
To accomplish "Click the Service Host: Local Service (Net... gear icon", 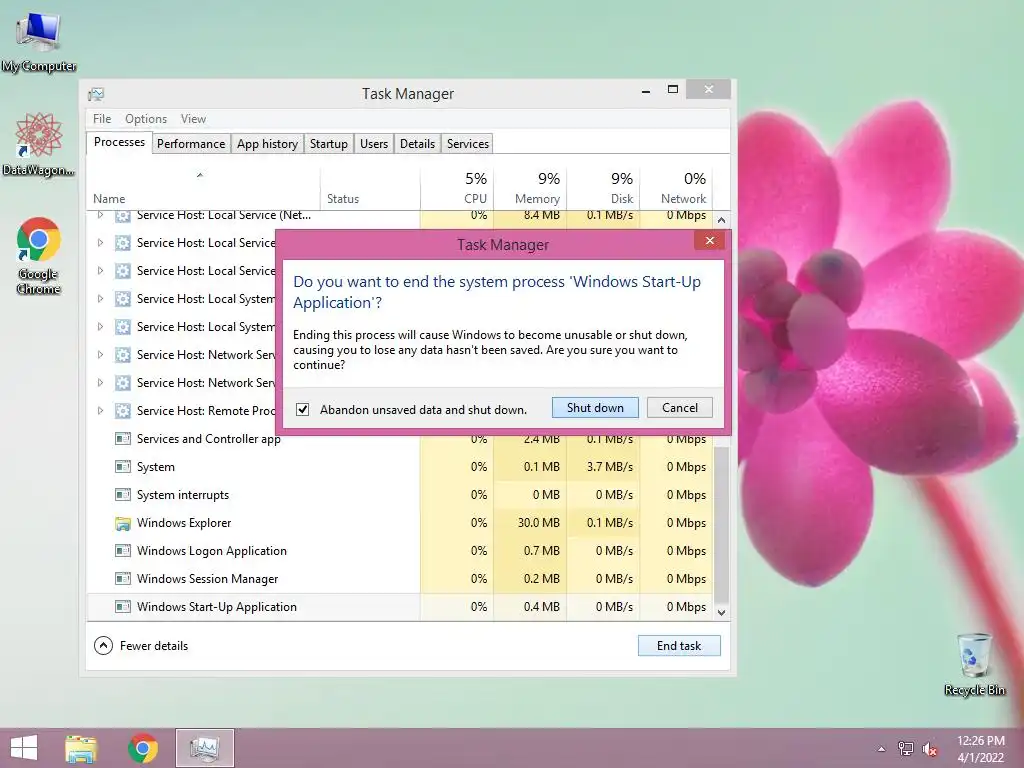I will (x=122, y=216).
